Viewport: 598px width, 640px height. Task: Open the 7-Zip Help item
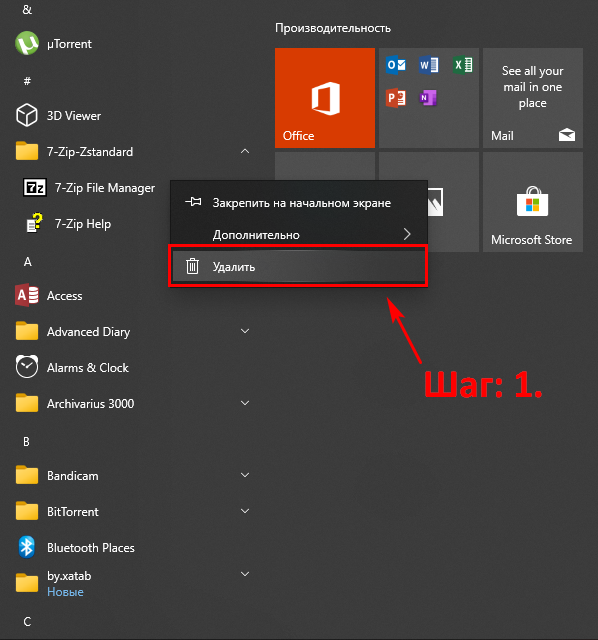(x=68, y=224)
